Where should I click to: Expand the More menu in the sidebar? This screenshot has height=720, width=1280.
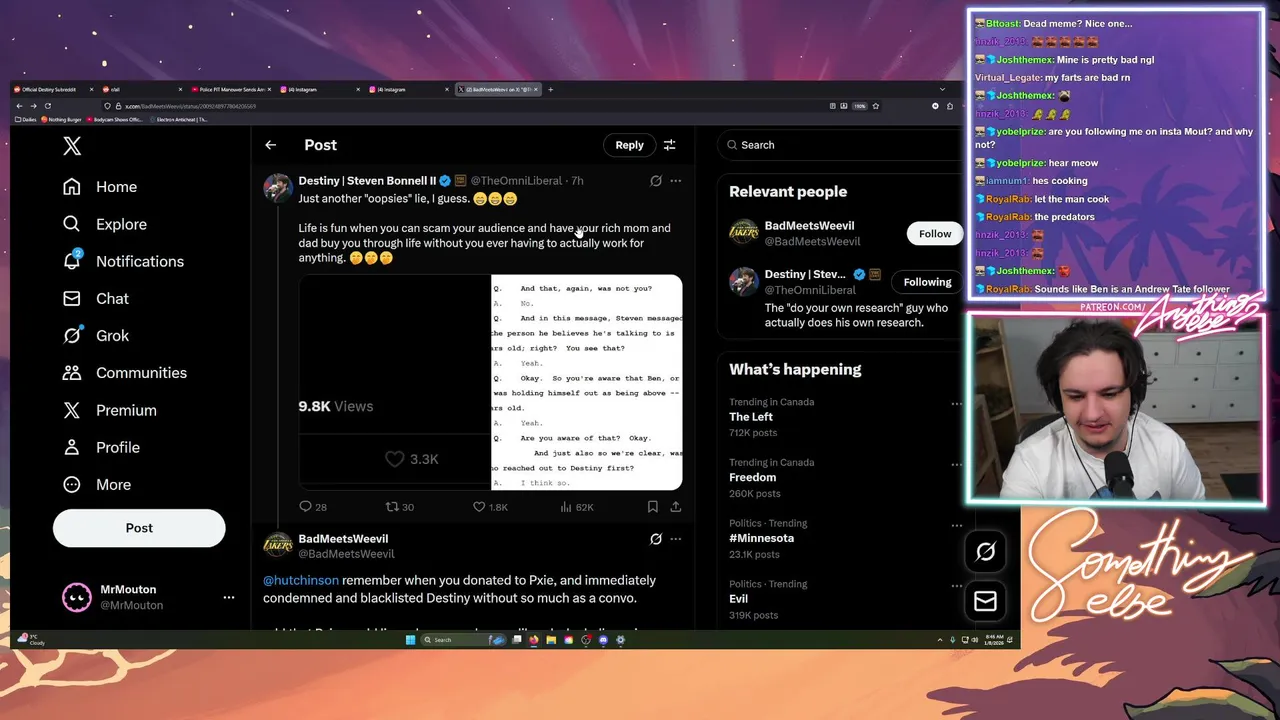[x=97, y=484]
